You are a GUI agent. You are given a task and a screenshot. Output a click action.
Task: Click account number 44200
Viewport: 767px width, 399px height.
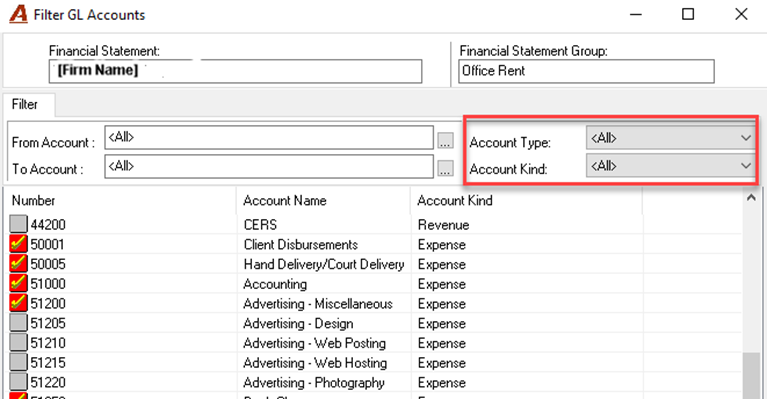click(x=48, y=225)
